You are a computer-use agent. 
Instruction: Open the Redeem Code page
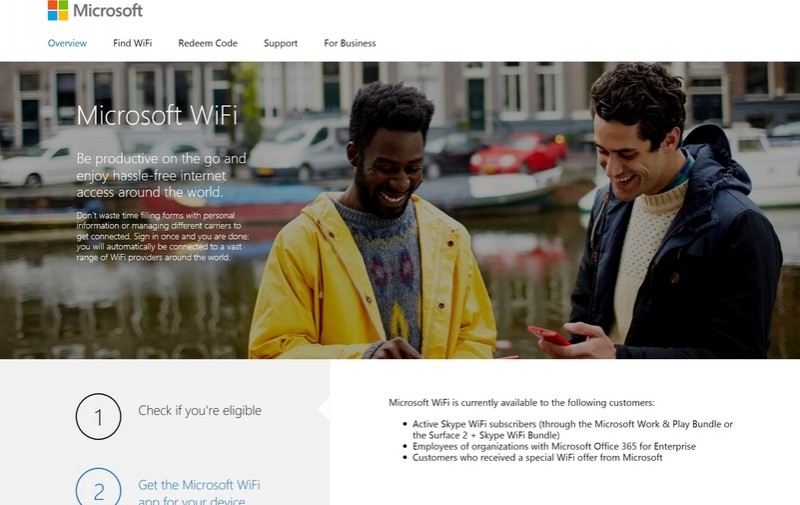tap(208, 43)
